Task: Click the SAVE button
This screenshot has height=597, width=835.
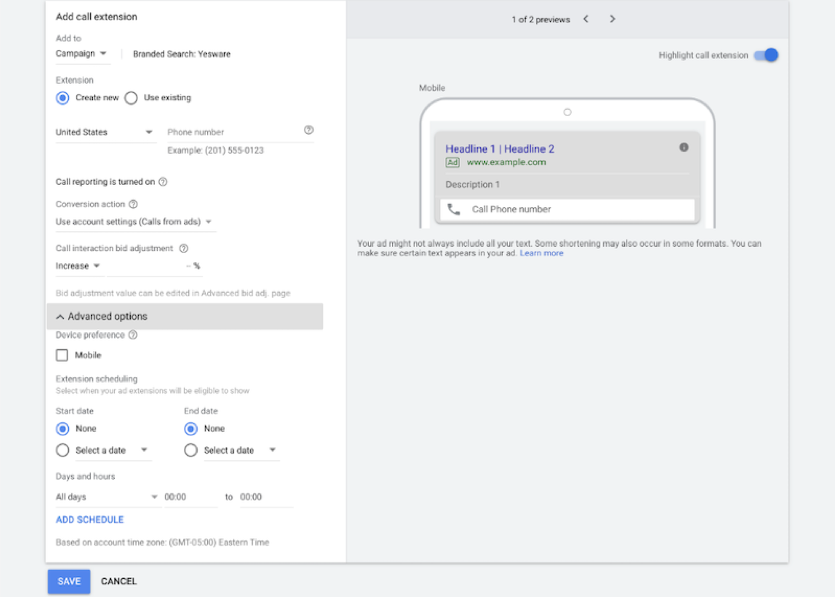Action: coord(69,582)
